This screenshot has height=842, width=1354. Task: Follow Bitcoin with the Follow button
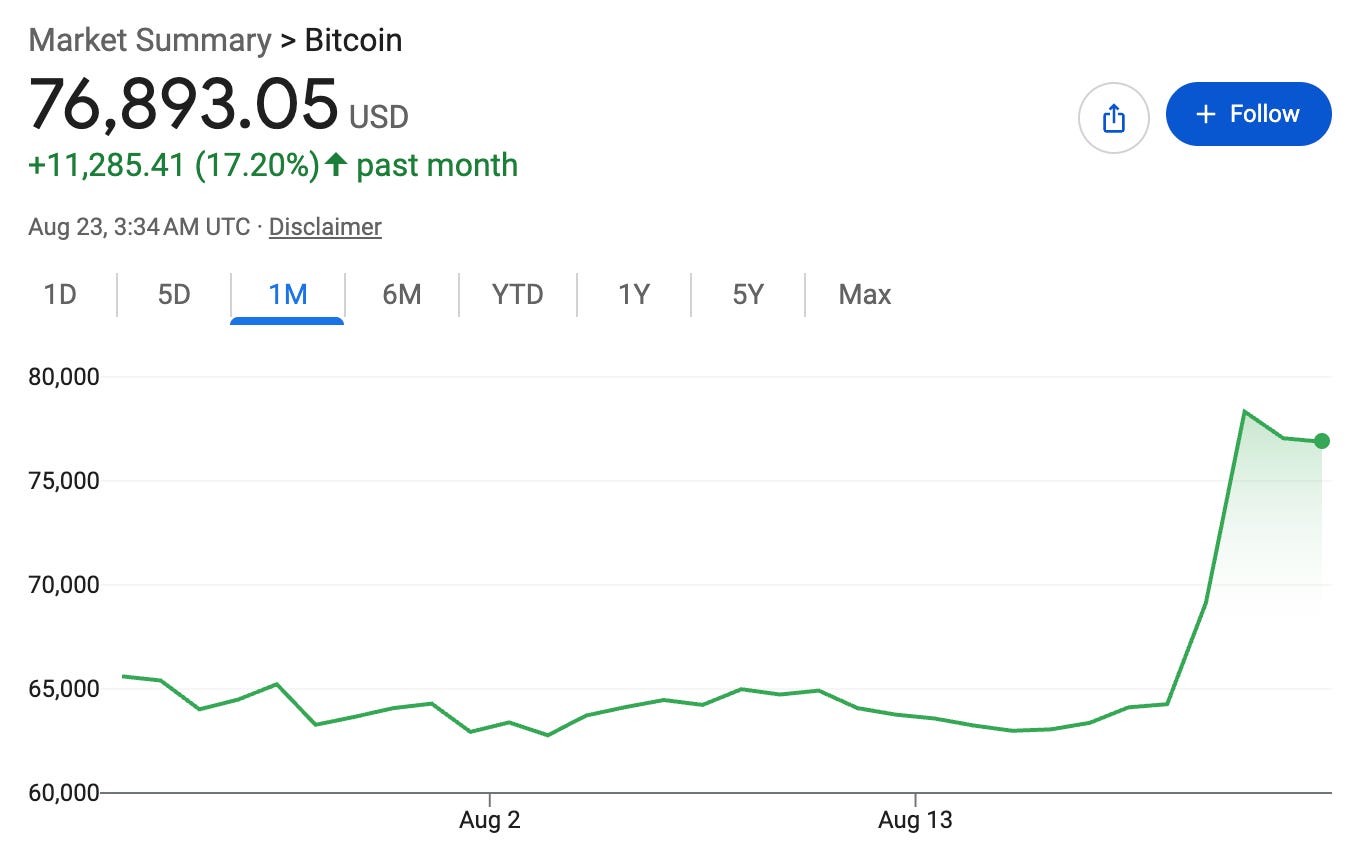[1248, 114]
